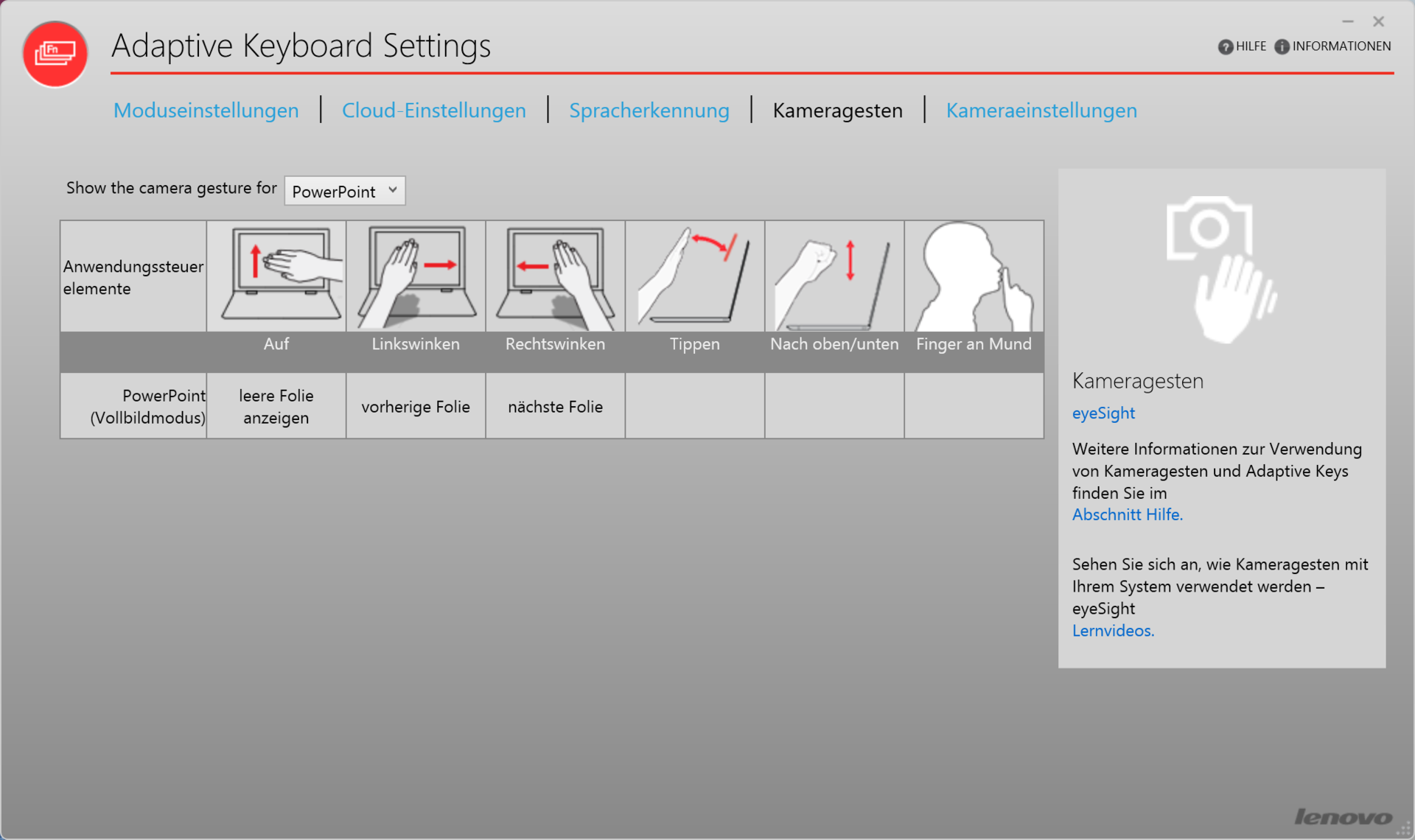Click the camera and hand Kamerageste icon

pos(1221,269)
